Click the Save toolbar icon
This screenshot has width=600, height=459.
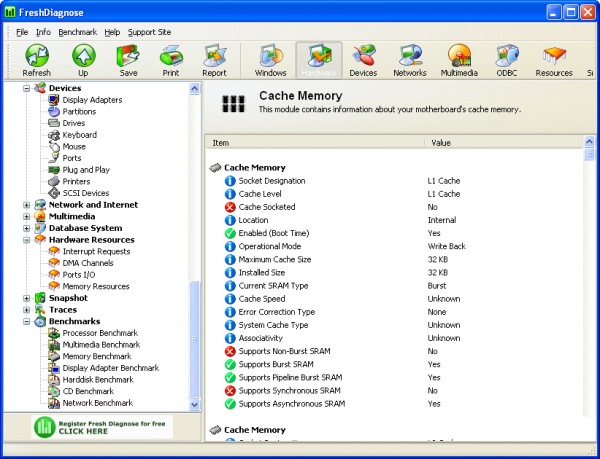pos(127,59)
